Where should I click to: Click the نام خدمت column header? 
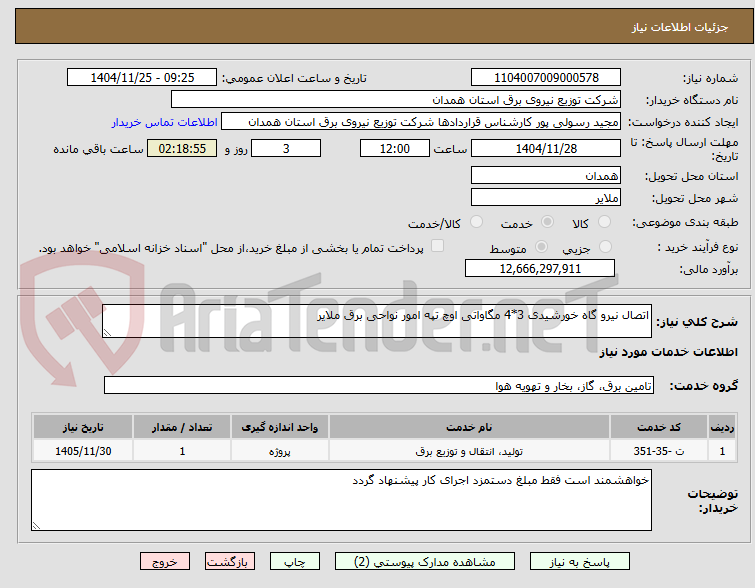click(x=469, y=427)
